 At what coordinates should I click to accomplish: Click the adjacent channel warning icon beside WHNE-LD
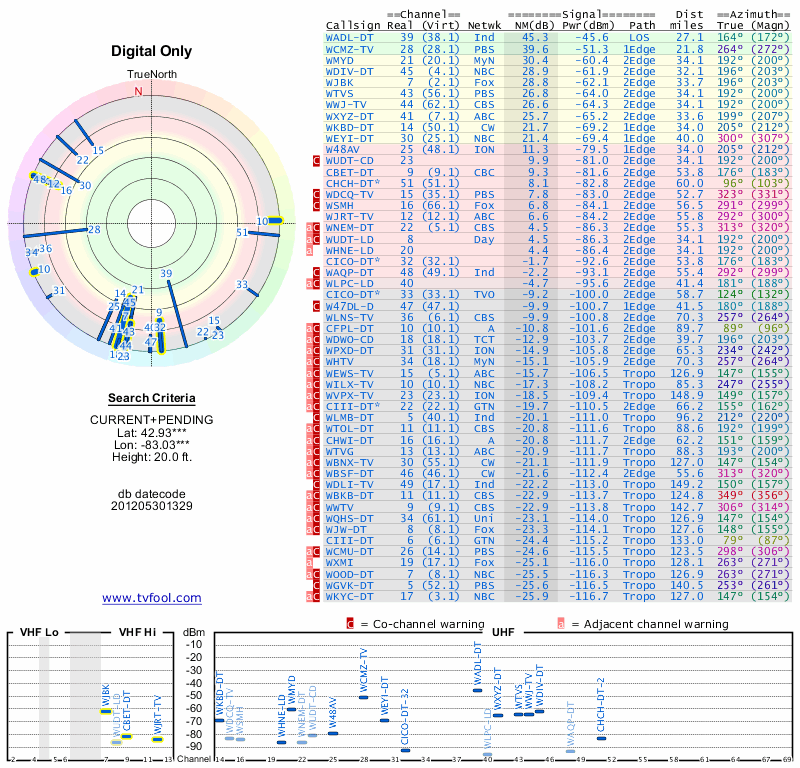coord(309,251)
